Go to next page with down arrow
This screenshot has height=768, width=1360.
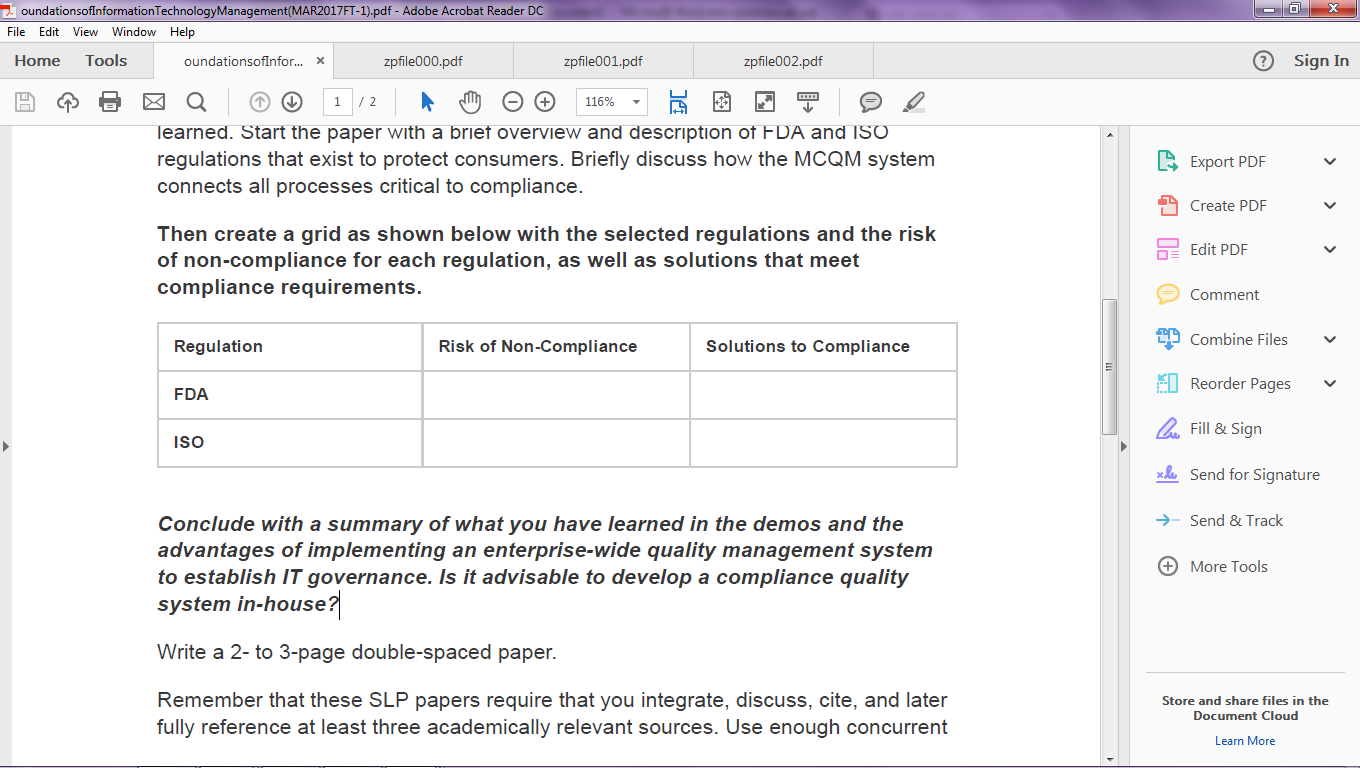click(x=291, y=101)
